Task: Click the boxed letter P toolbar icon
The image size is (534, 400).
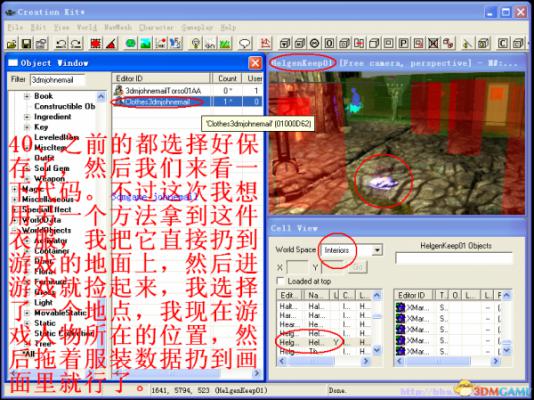Action: point(403,44)
